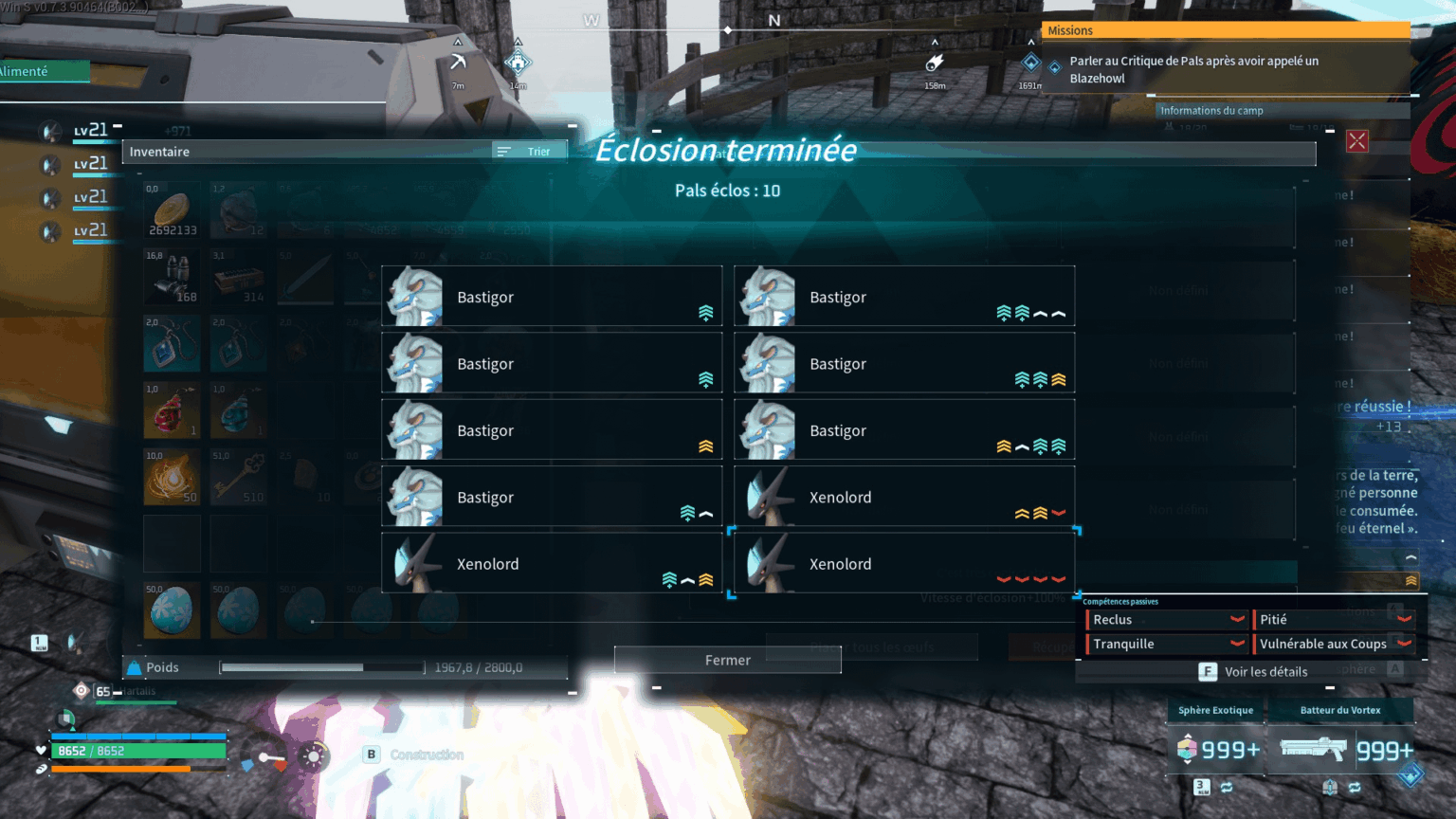Image resolution: width=1456 pixels, height=819 pixels.
Task: Click the Poids weight bar
Action: click(x=322, y=667)
